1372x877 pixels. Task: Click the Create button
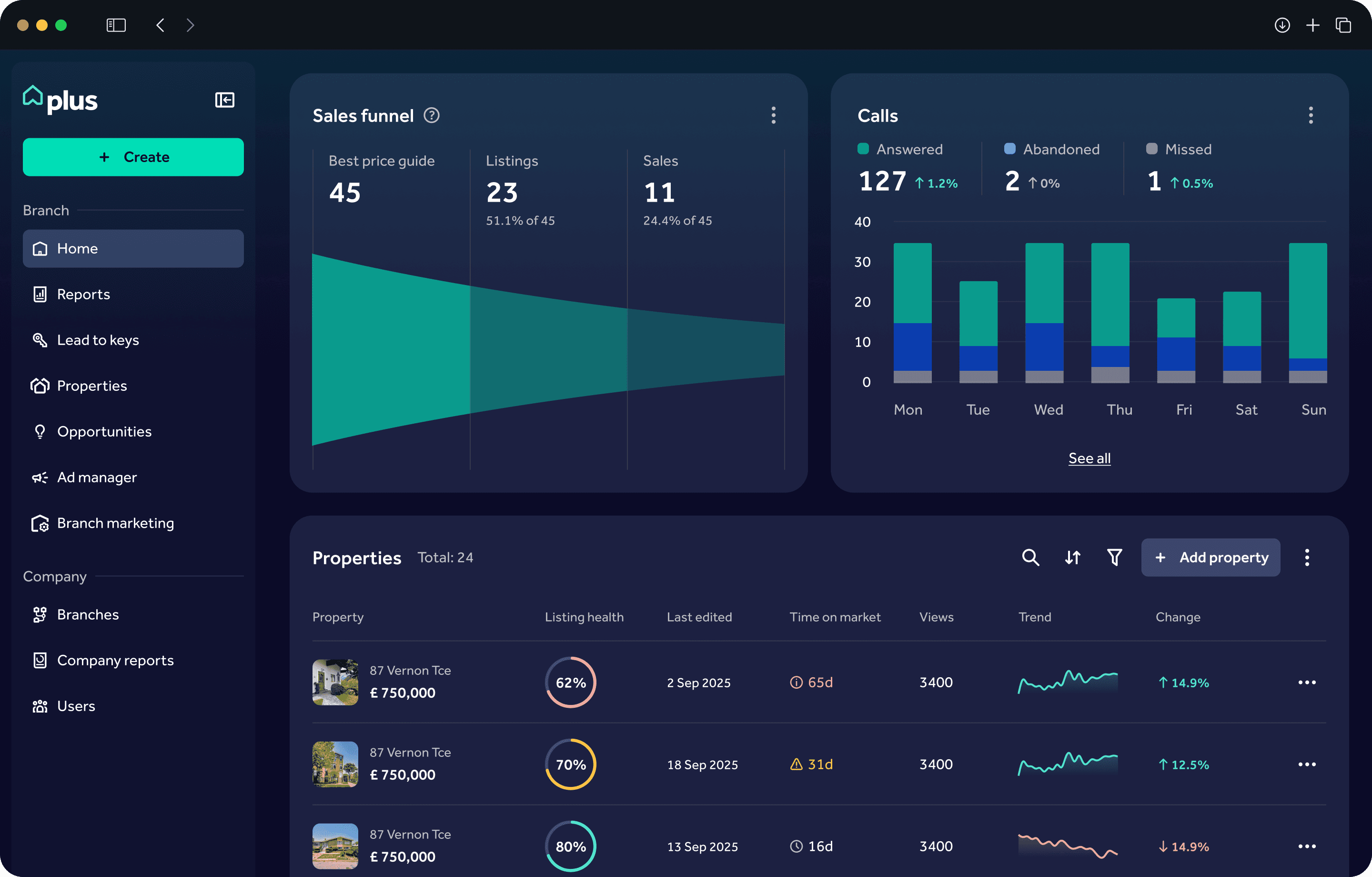coord(133,157)
